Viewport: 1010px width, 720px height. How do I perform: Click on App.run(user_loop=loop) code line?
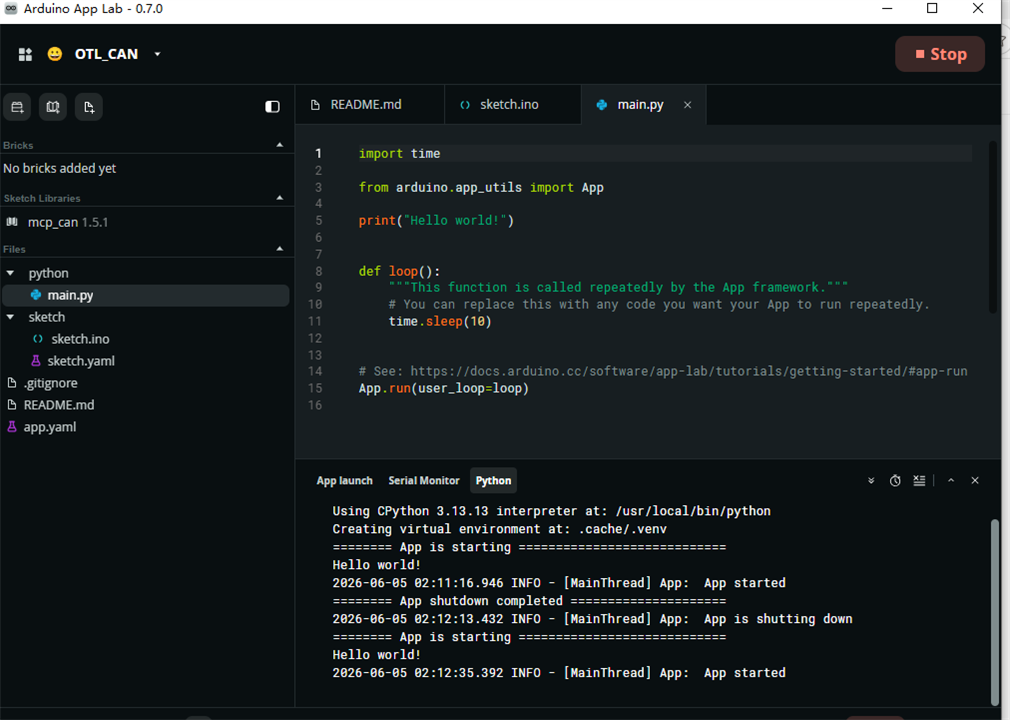click(x=444, y=388)
